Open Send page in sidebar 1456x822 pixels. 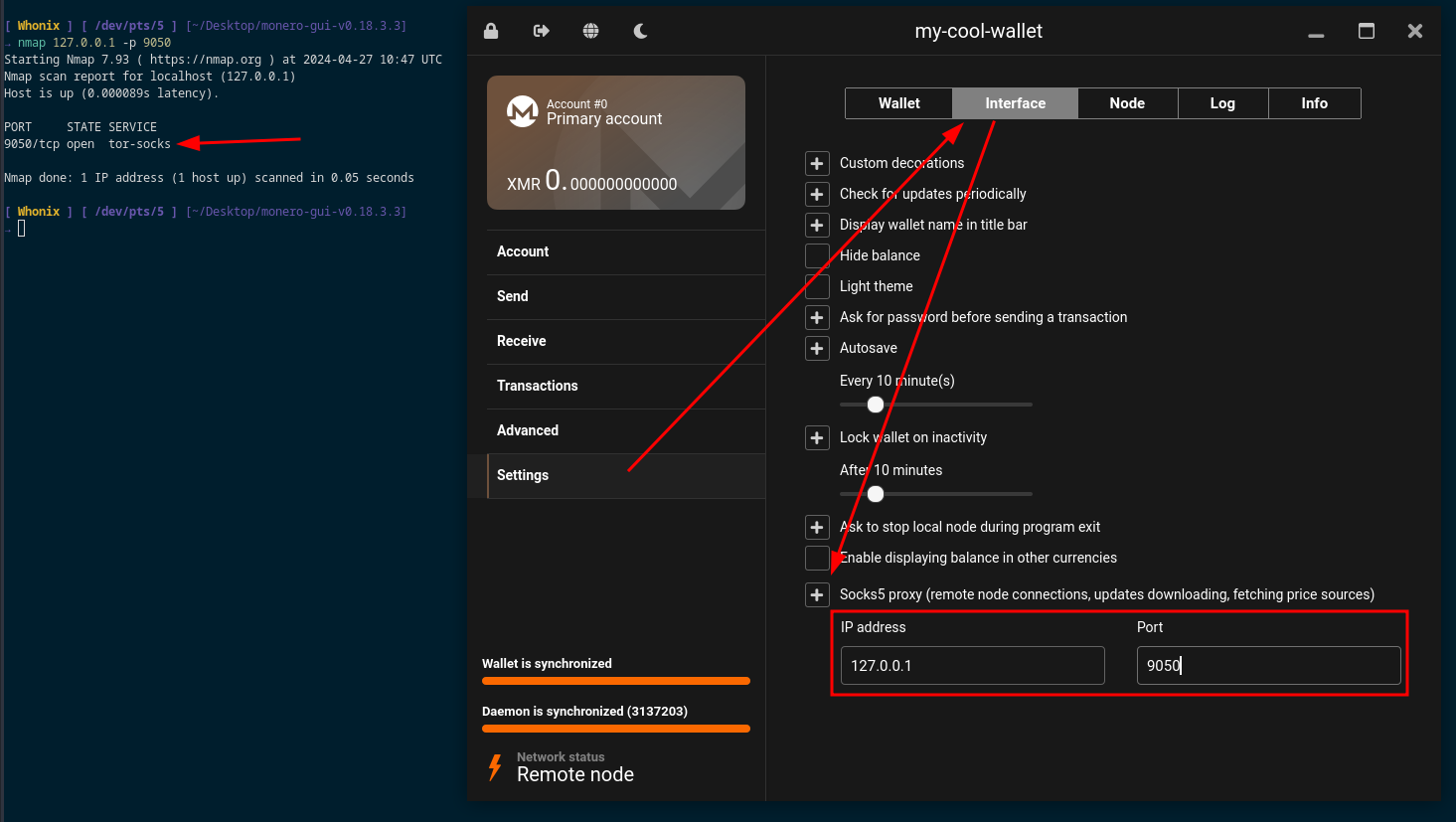626,297
